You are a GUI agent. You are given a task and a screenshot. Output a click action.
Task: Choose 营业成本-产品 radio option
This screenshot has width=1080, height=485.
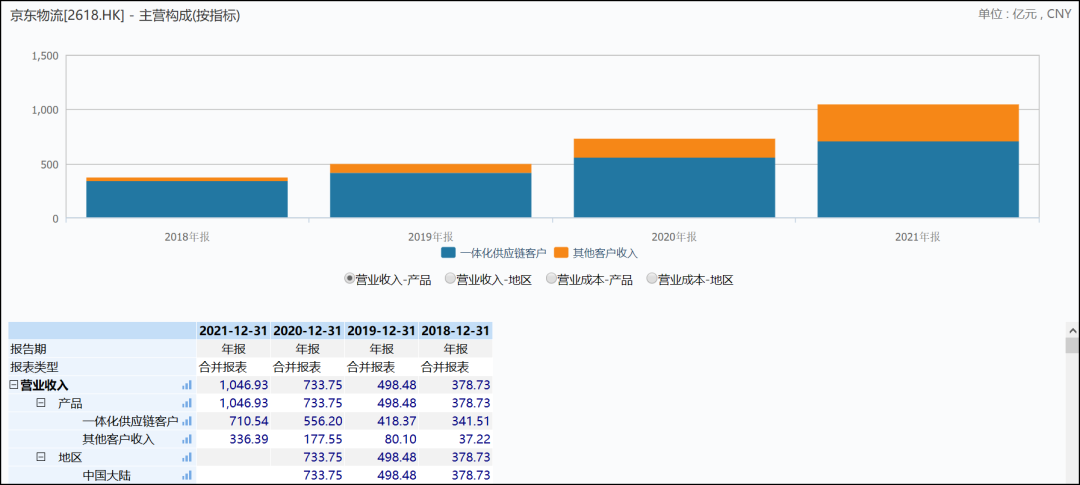[551, 280]
